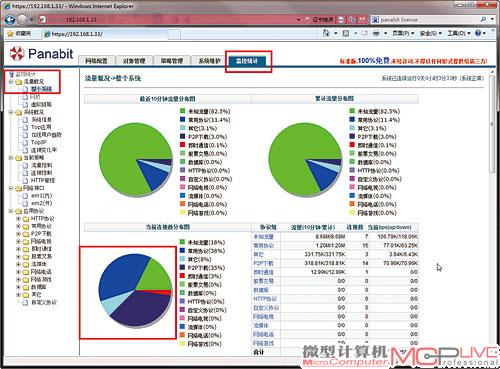
Task: Click the Print icon in command bar
Action: point(376,33)
